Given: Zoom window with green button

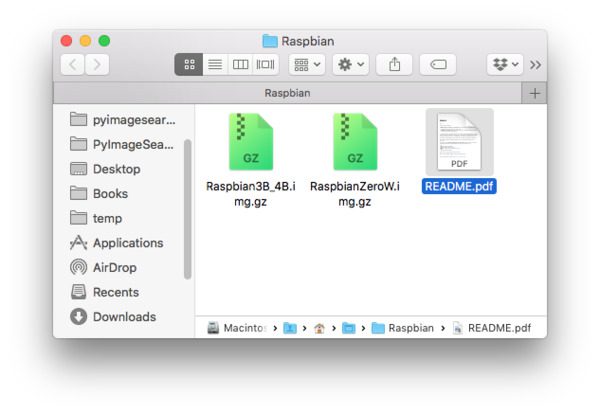Looking at the screenshot, I should [104, 41].
